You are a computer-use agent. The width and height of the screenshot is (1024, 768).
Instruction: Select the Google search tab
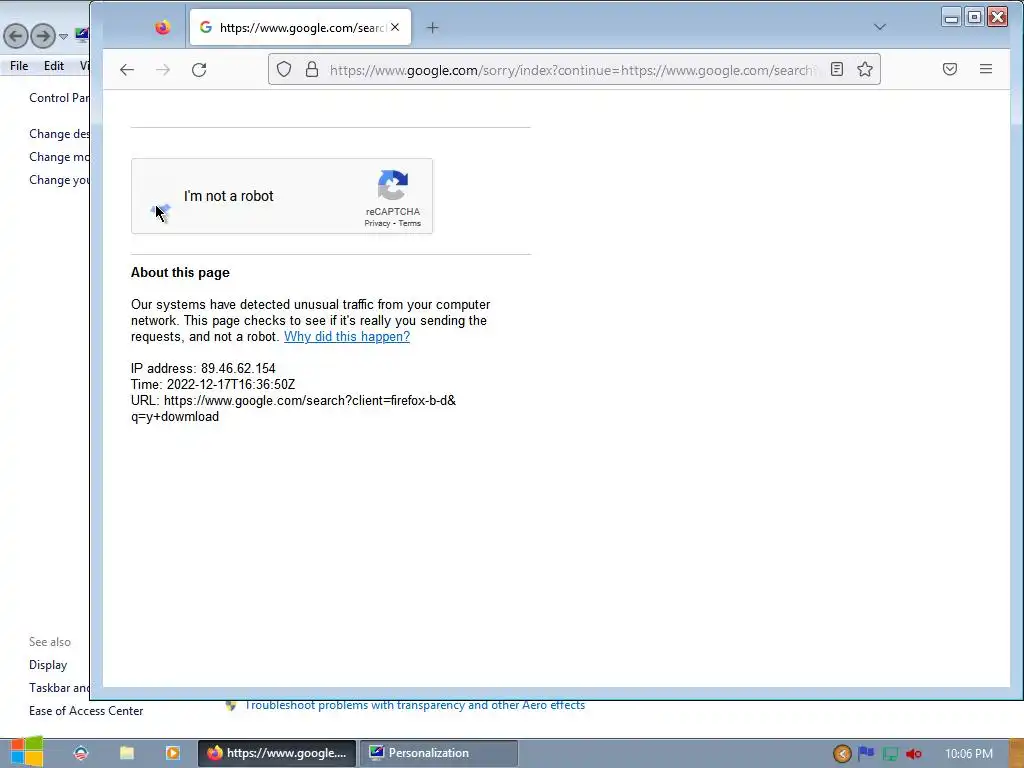300,27
